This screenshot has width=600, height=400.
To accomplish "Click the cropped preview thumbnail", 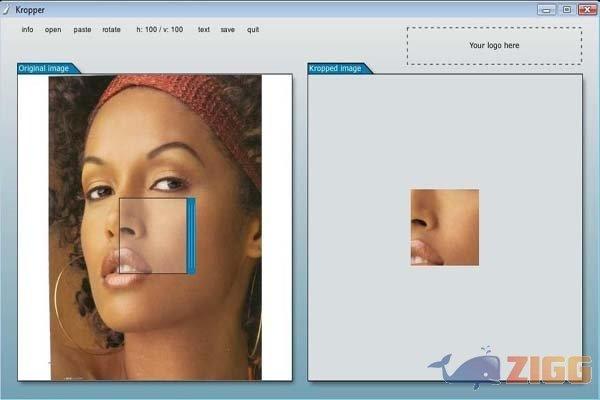I will pos(444,227).
